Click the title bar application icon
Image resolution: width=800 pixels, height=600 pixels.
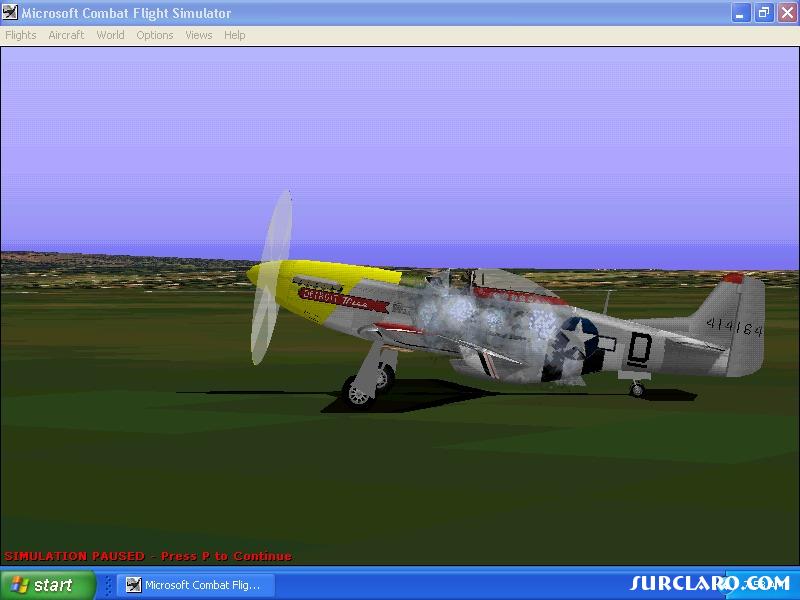(x=10, y=12)
